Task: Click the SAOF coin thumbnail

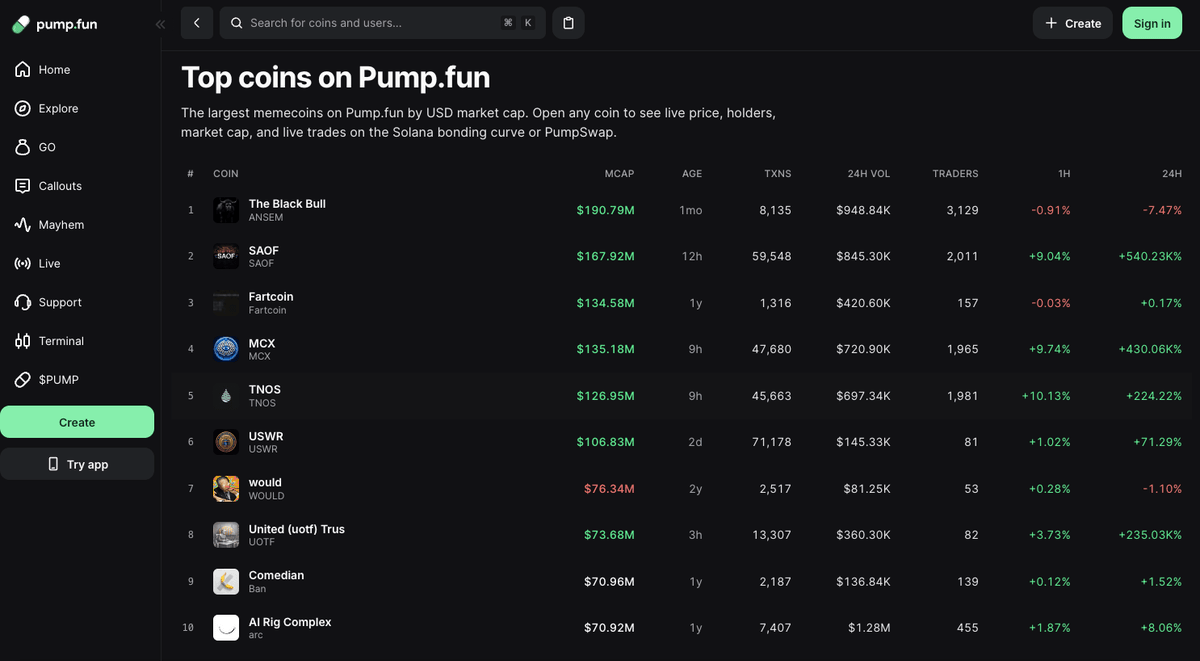Action: pos(226,256)
